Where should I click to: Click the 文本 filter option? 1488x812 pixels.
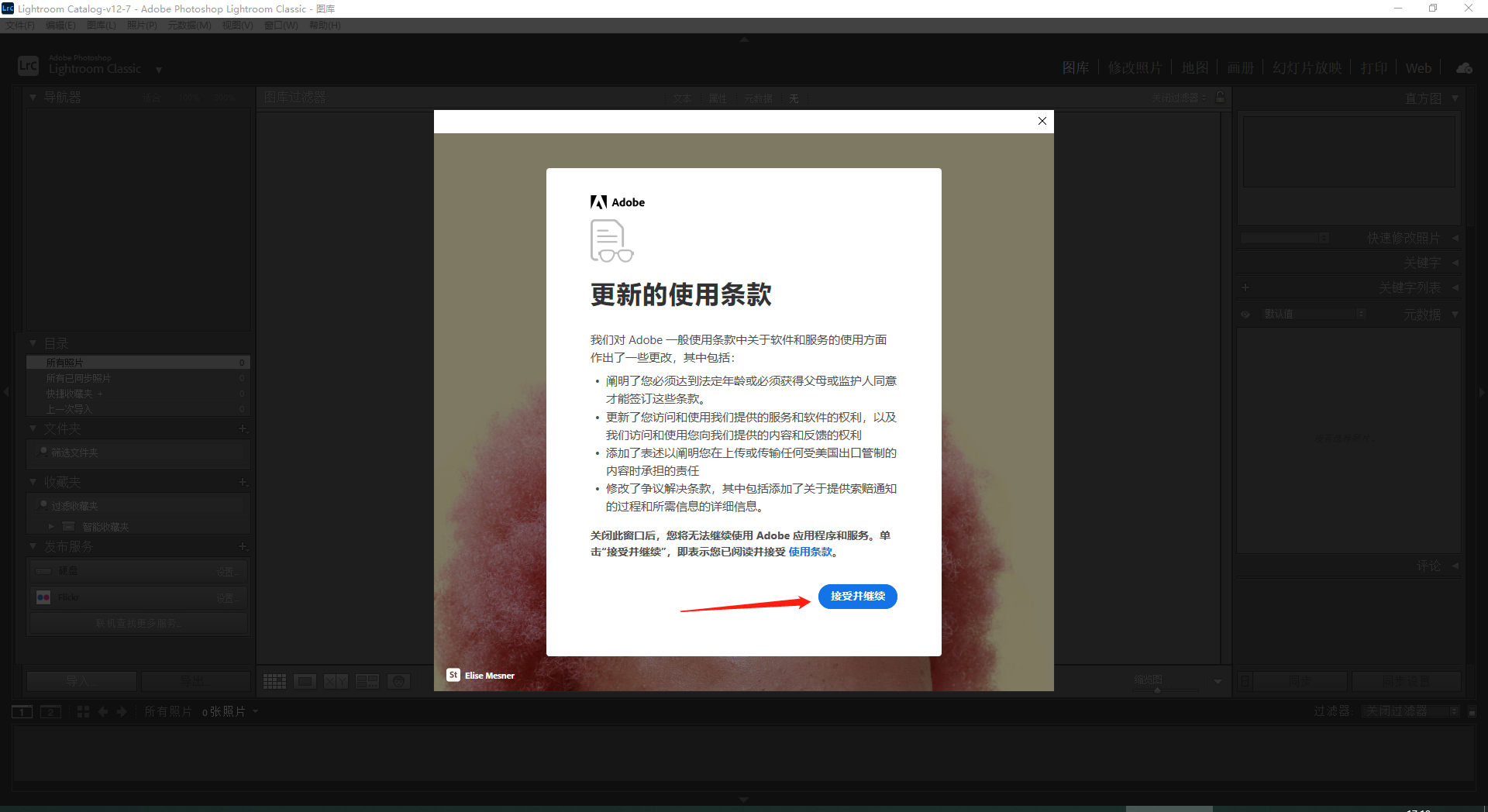click(x=682, y=98)
